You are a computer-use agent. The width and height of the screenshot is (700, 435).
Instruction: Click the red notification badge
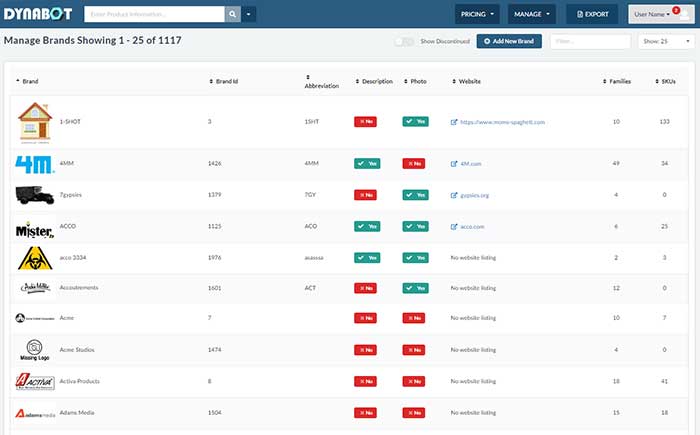point(676,10)
